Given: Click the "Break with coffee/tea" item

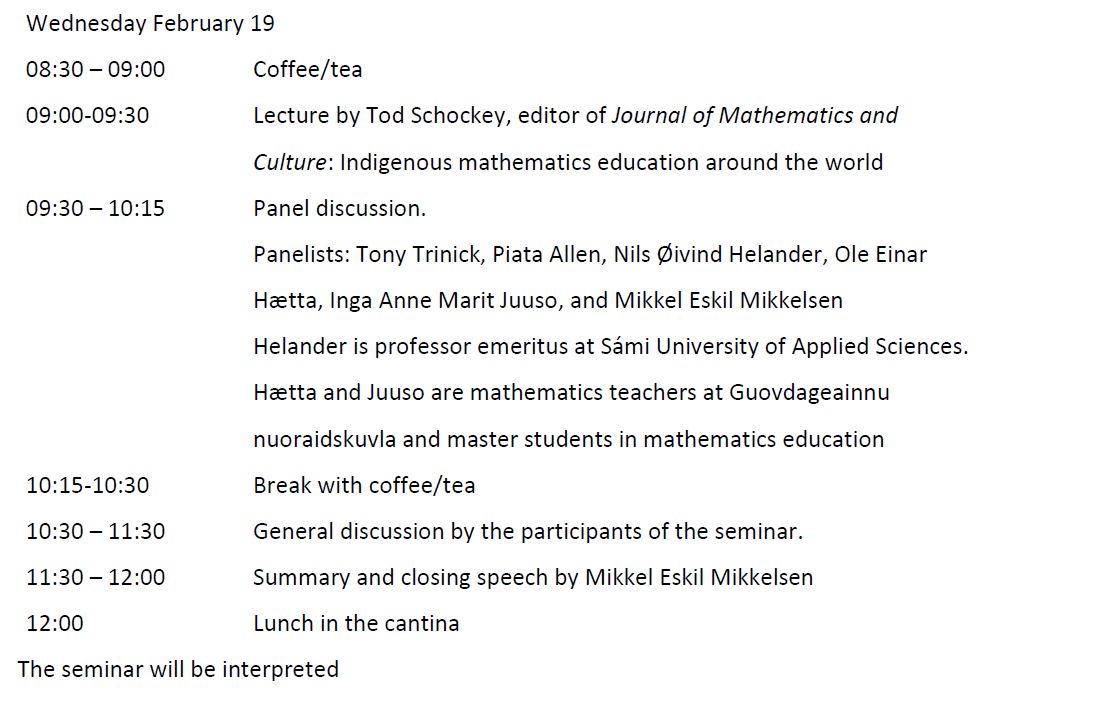Looking at the screenshot, I should click(x=364, y=485).
